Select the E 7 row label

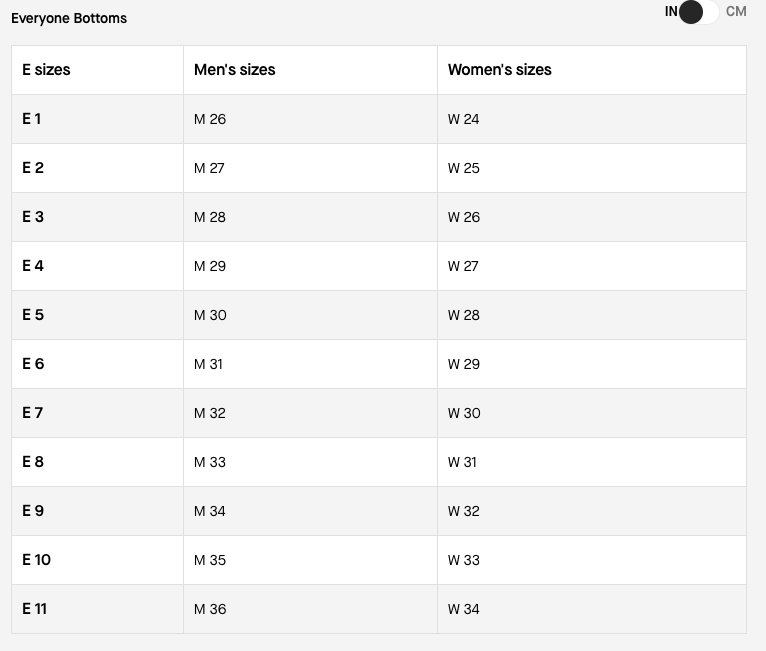coord(33,413)
